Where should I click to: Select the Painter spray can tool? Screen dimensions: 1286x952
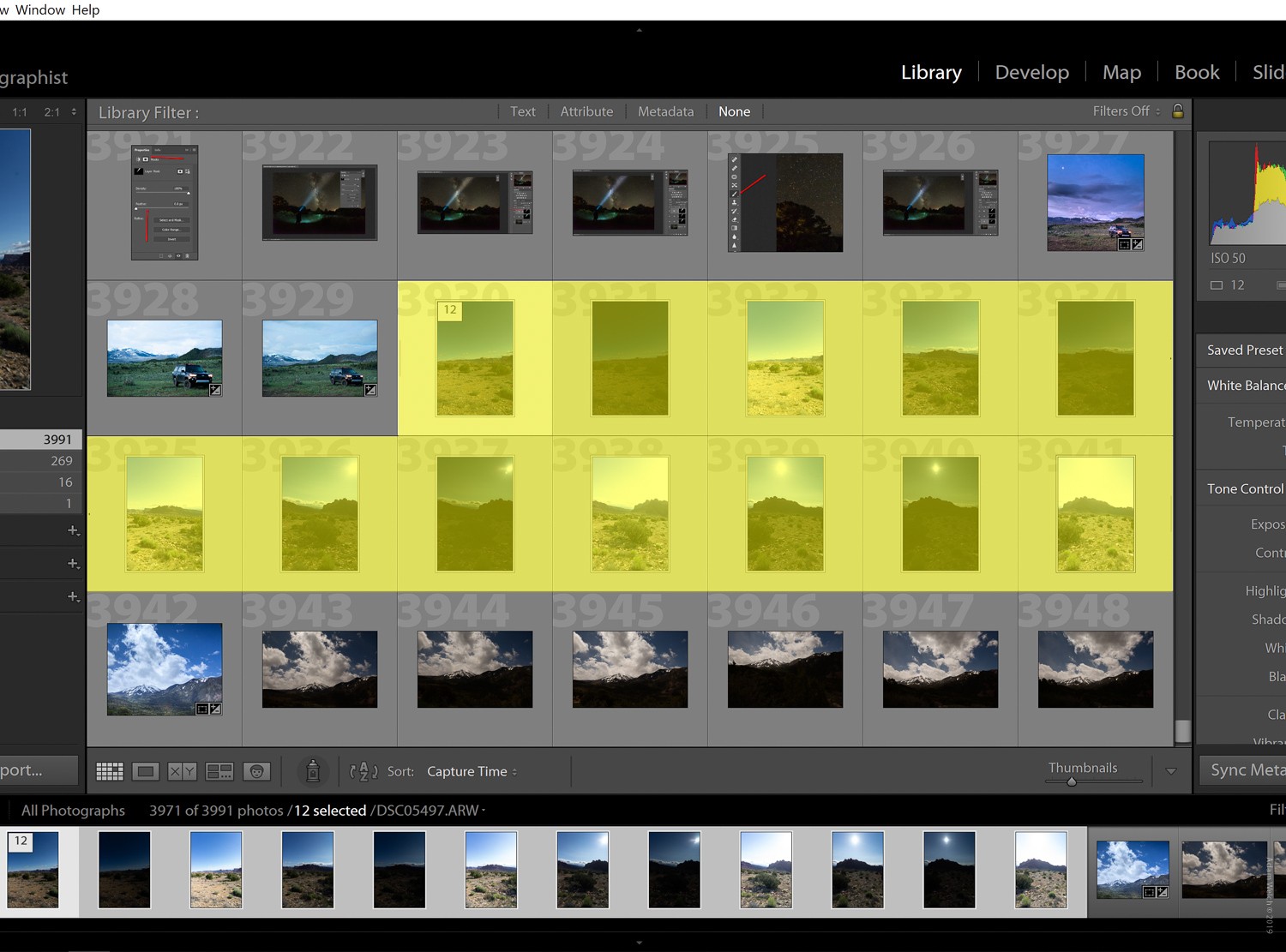tap(313, 771)
